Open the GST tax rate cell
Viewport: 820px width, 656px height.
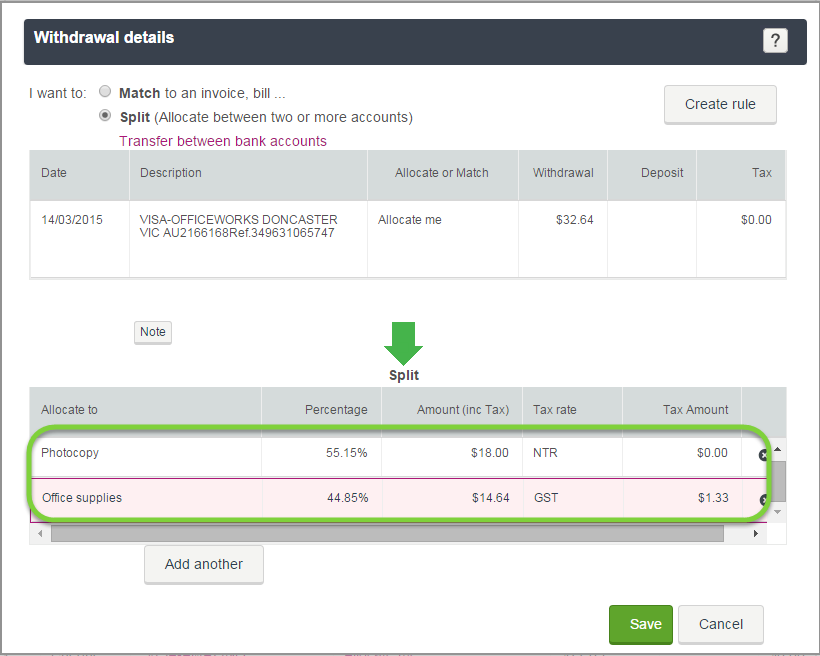pos(573,498)
